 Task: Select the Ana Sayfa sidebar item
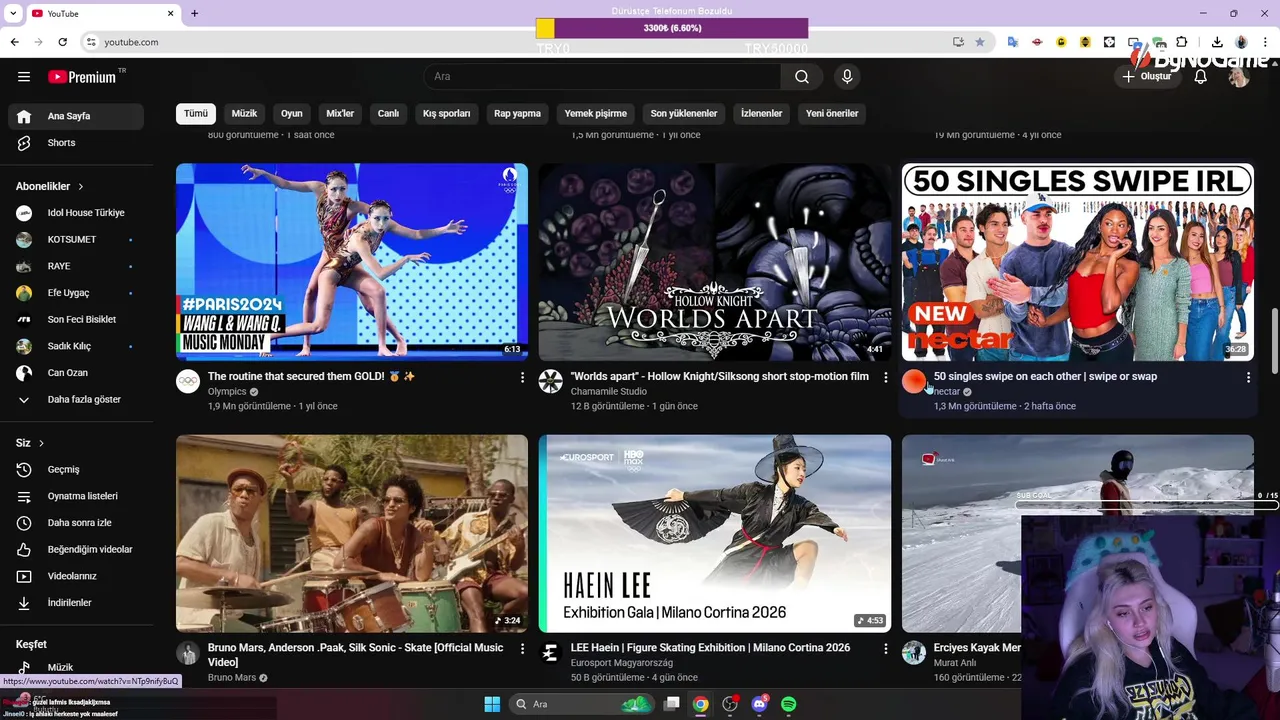[x=76, y=116]
